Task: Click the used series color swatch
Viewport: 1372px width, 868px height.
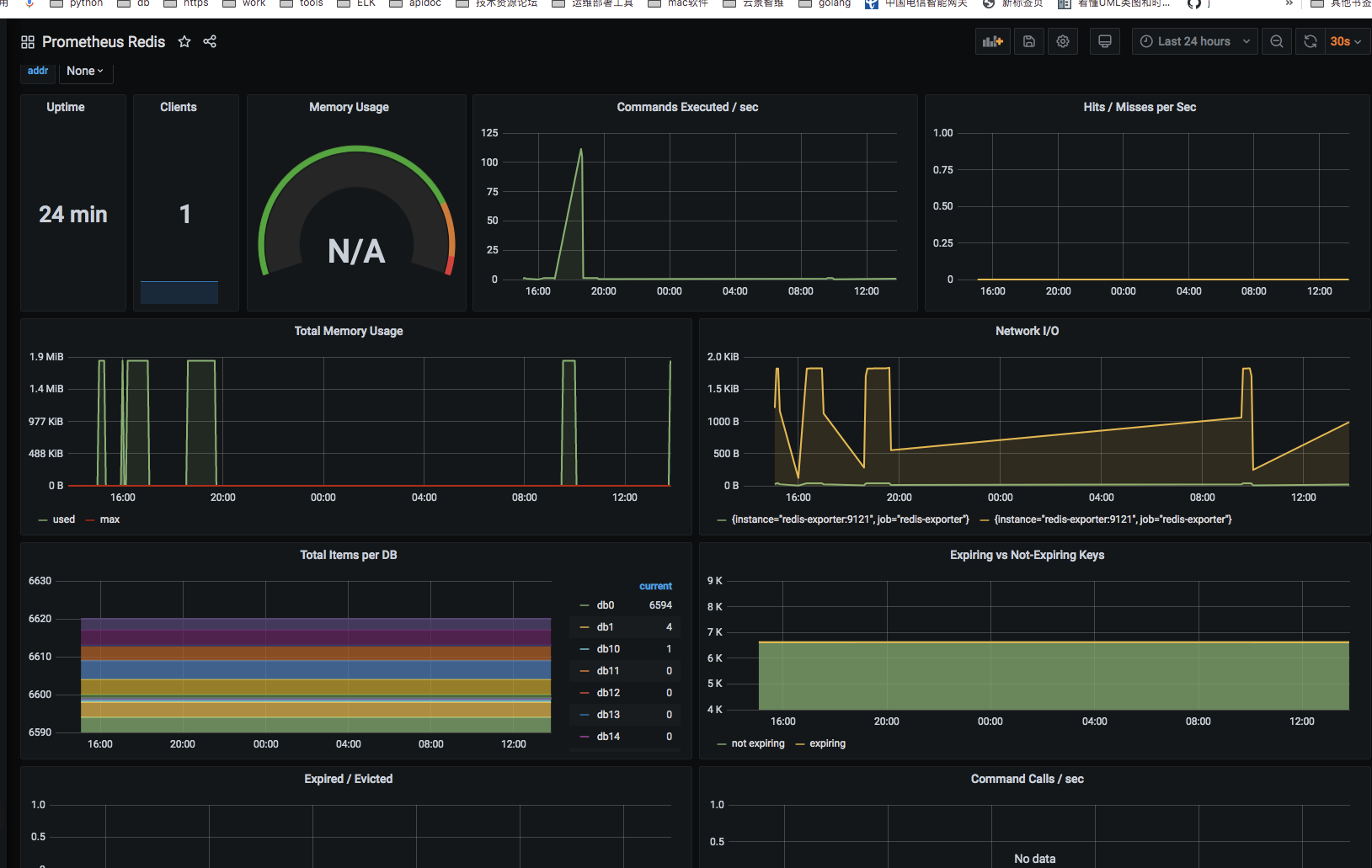Action: (x=43, y=519)
